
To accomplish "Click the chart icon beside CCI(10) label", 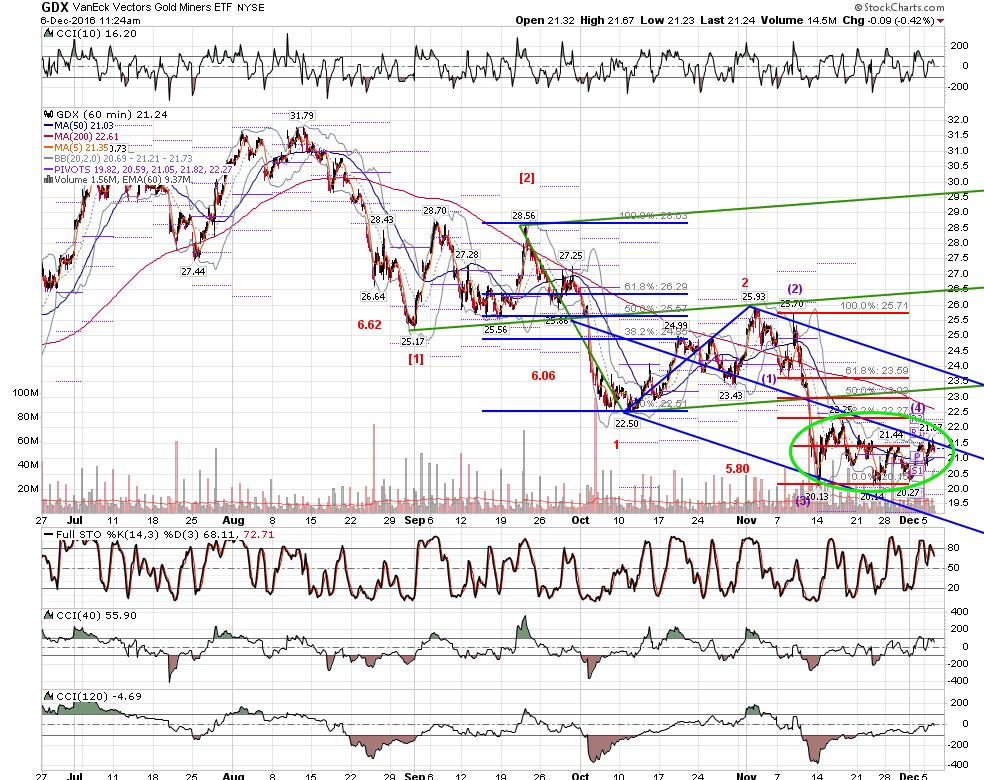I will [48, 33].
